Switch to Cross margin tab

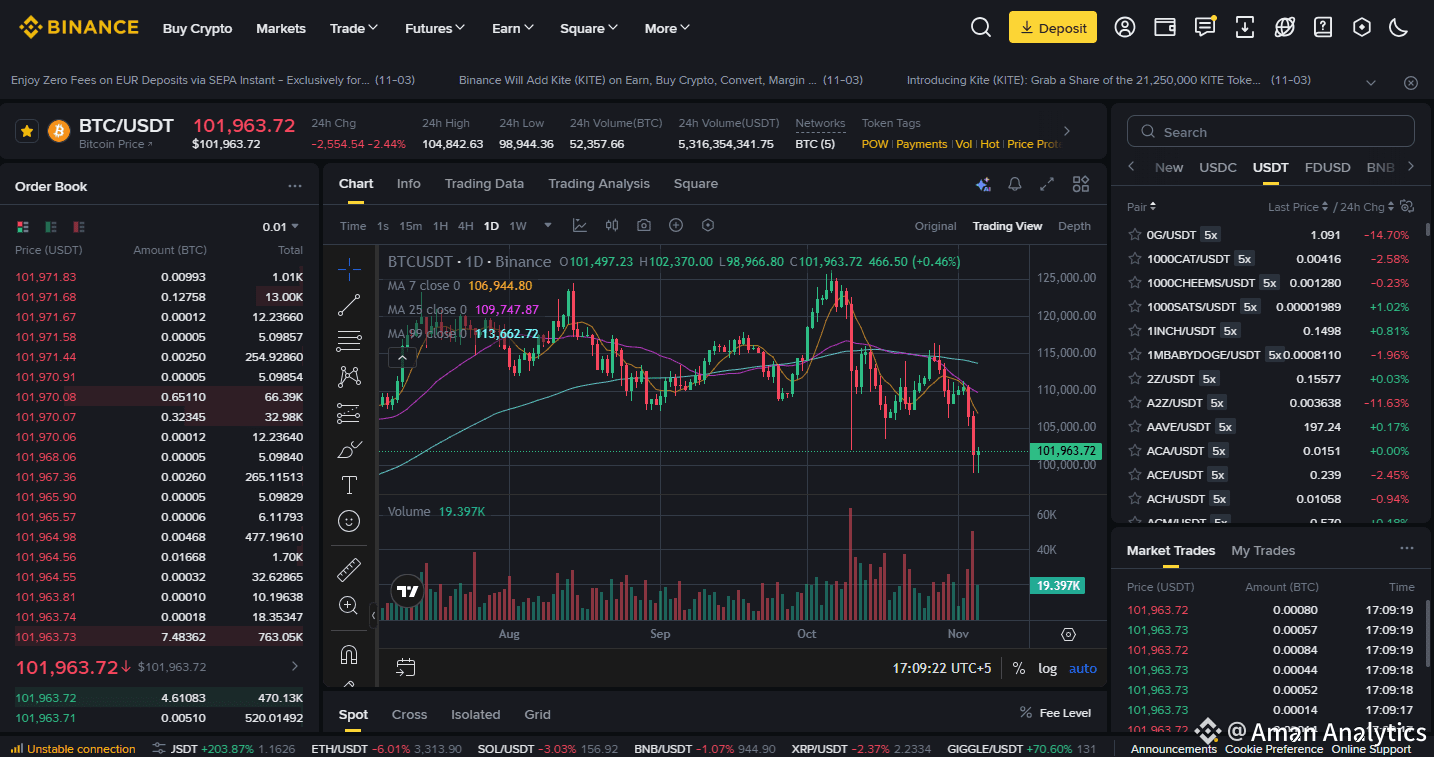click(409, 714)
